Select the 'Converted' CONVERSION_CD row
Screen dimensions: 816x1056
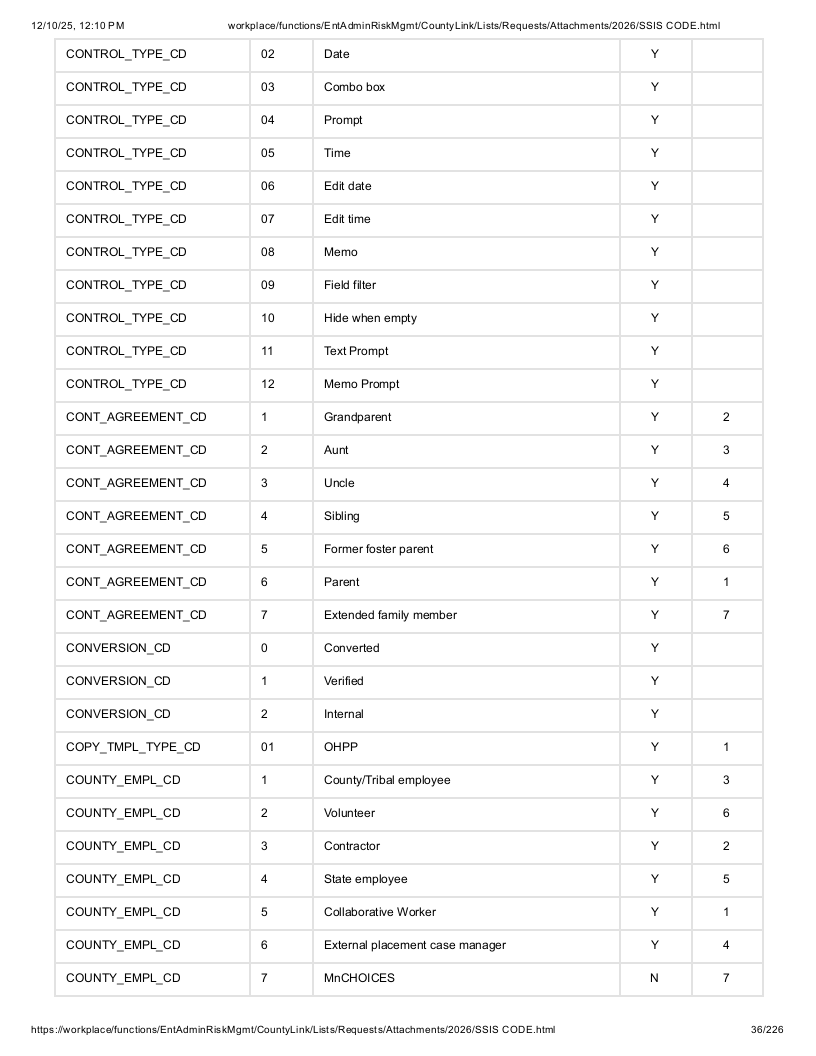409,649
